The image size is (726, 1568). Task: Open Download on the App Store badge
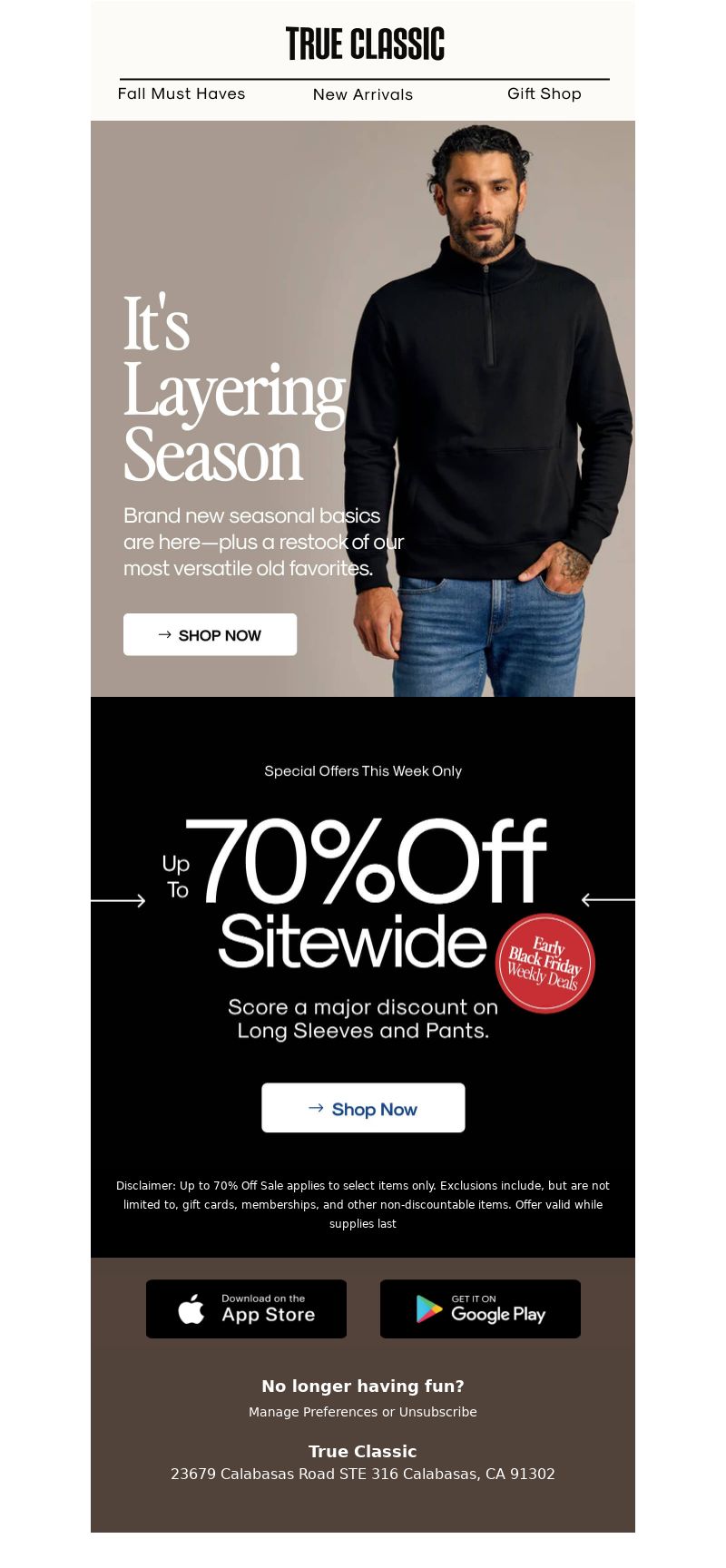click(x=246, y=1308)
